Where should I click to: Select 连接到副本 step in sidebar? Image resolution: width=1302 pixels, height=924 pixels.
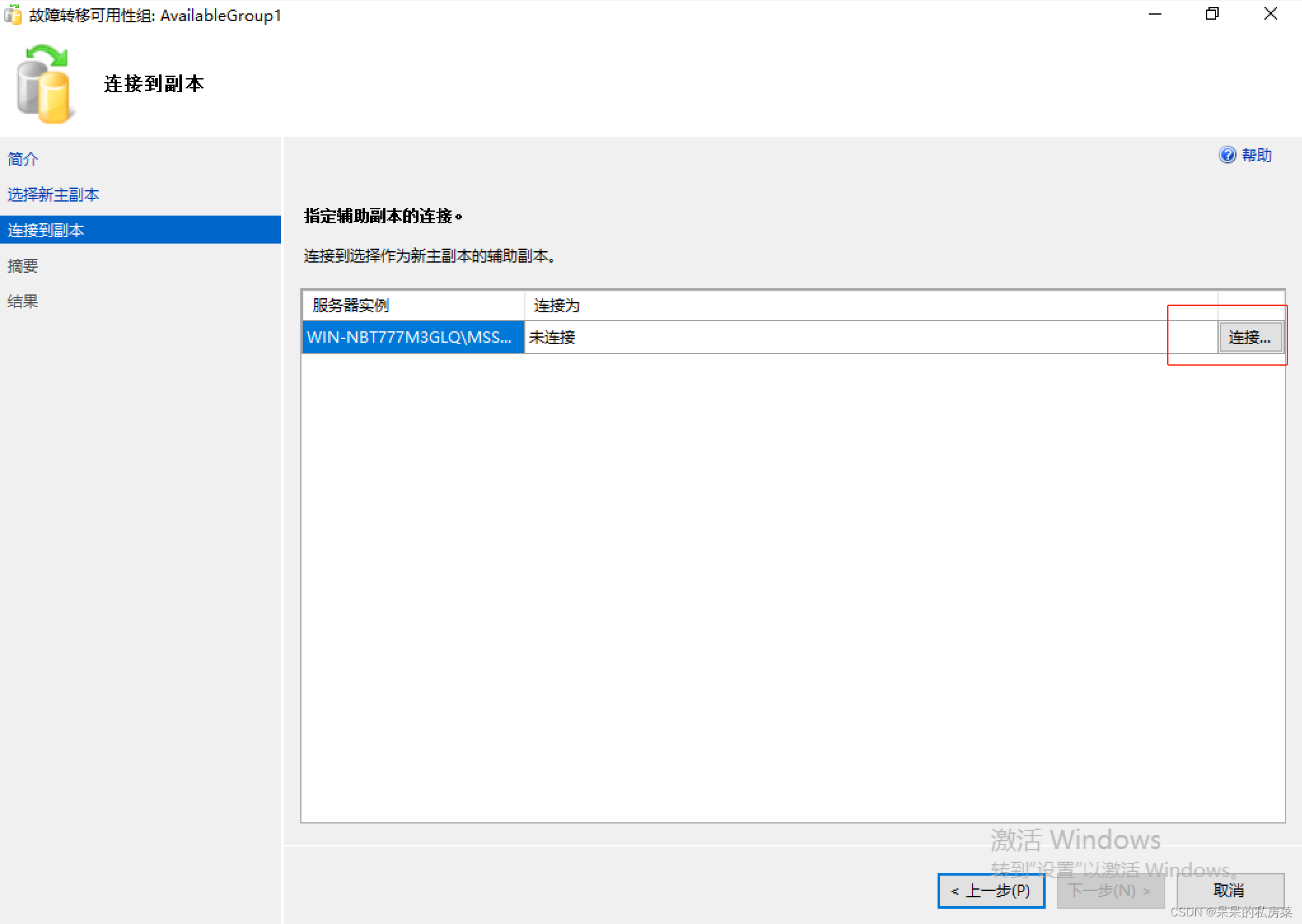[141, 230]
